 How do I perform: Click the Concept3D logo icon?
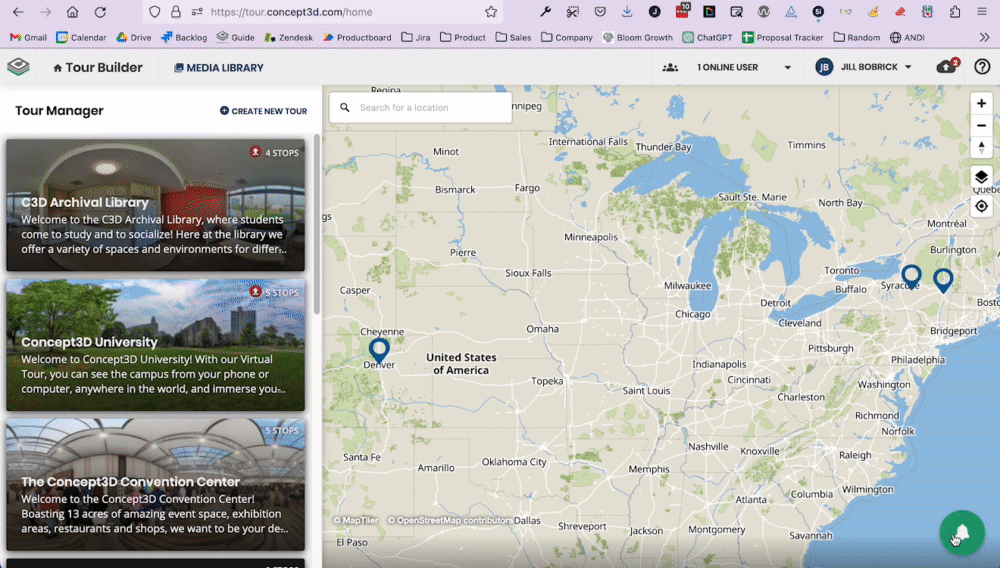tap(18, 66)
